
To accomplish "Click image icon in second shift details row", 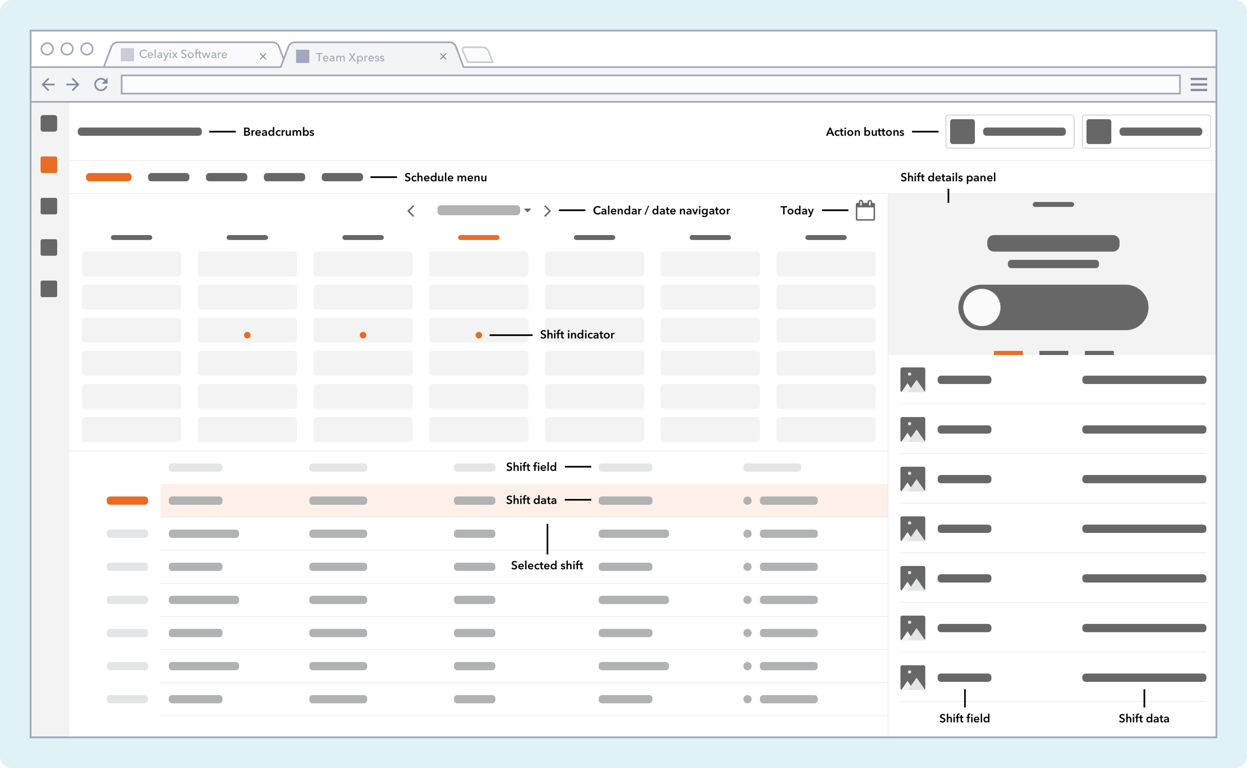I will [913, 429].
